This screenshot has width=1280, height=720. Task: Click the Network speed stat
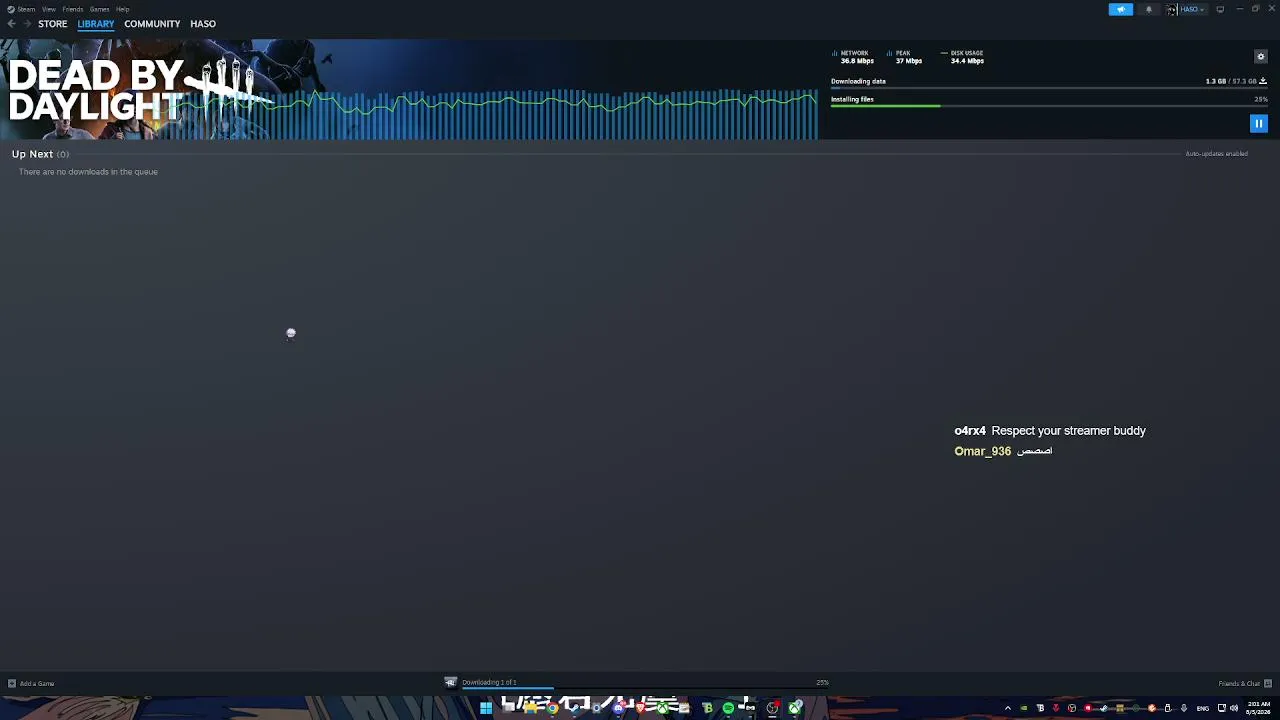[x=854, y=57]
